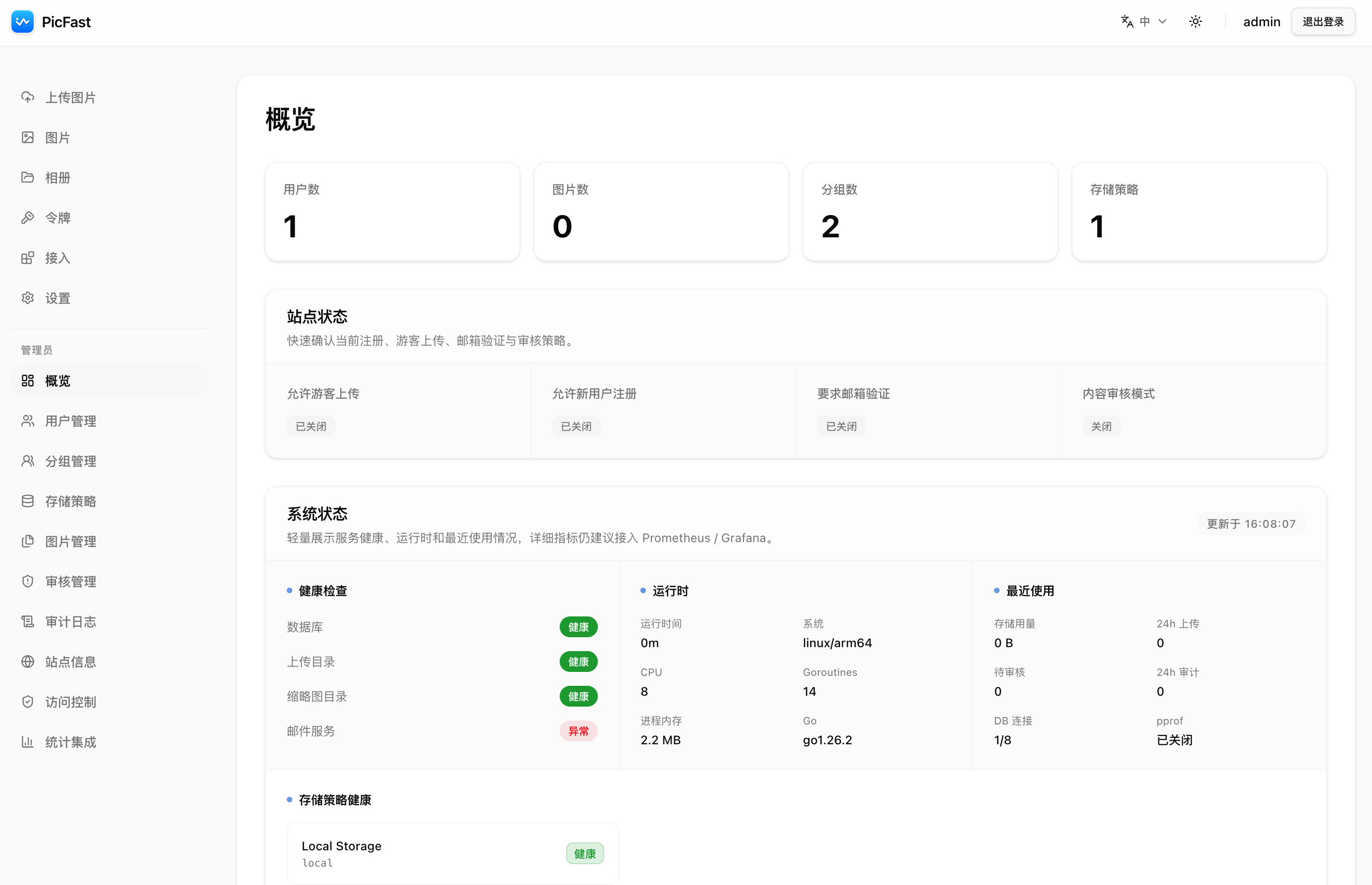This screenshot has width=1372, height=885.
Task: Expand the language dropdown chevron
Action: coord(1162,22)
